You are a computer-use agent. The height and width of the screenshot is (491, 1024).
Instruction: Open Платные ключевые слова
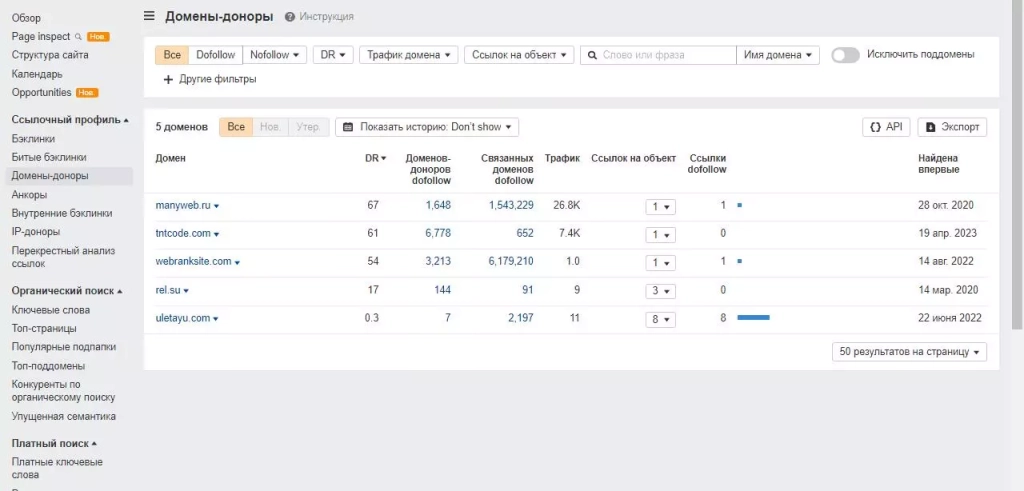57,468
